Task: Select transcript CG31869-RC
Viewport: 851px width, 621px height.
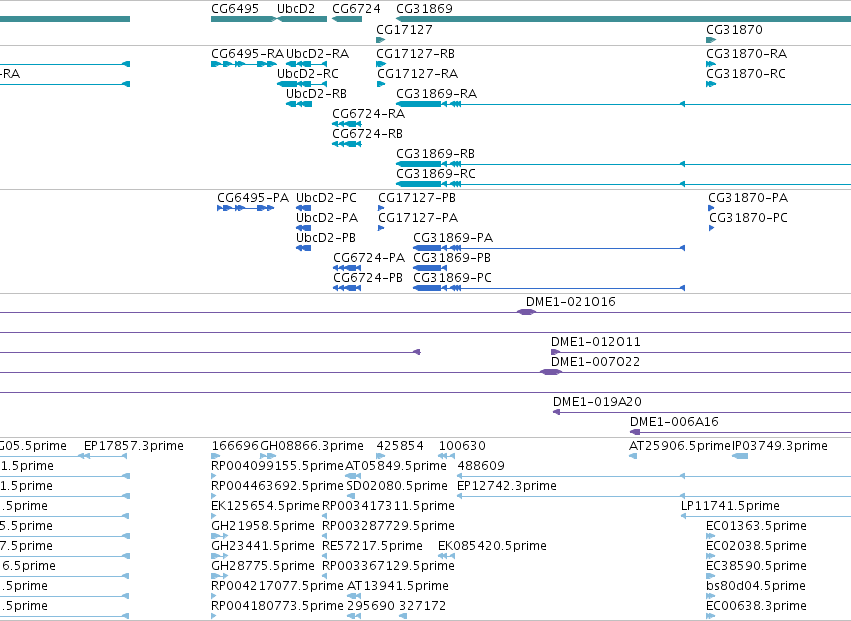Action: coord(436,174)
